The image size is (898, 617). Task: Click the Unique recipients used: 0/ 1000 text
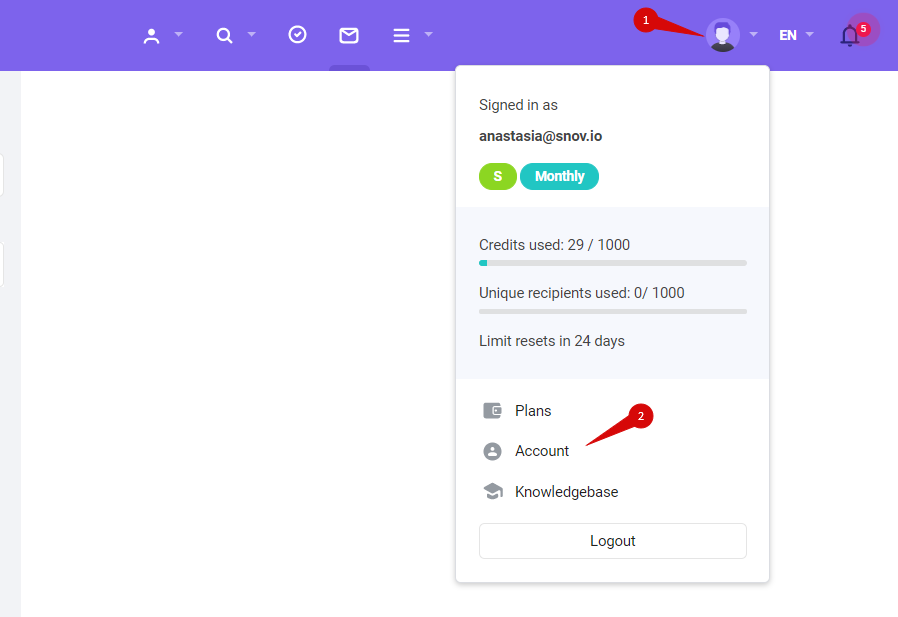point(581,293)
